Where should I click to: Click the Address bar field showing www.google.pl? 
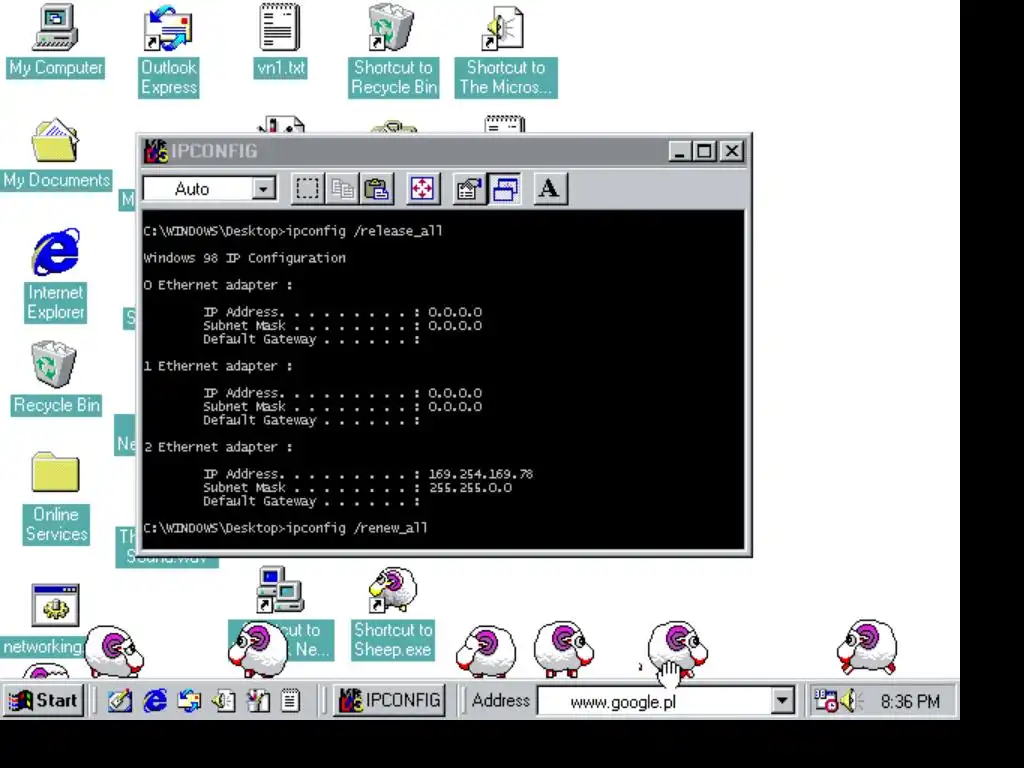654,702
